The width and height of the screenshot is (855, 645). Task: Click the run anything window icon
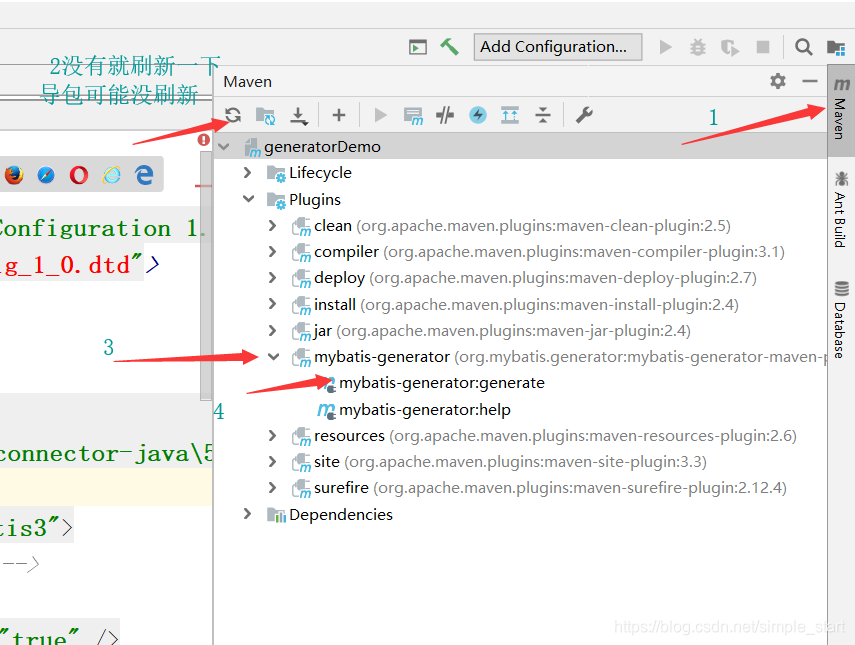point(418,47)
